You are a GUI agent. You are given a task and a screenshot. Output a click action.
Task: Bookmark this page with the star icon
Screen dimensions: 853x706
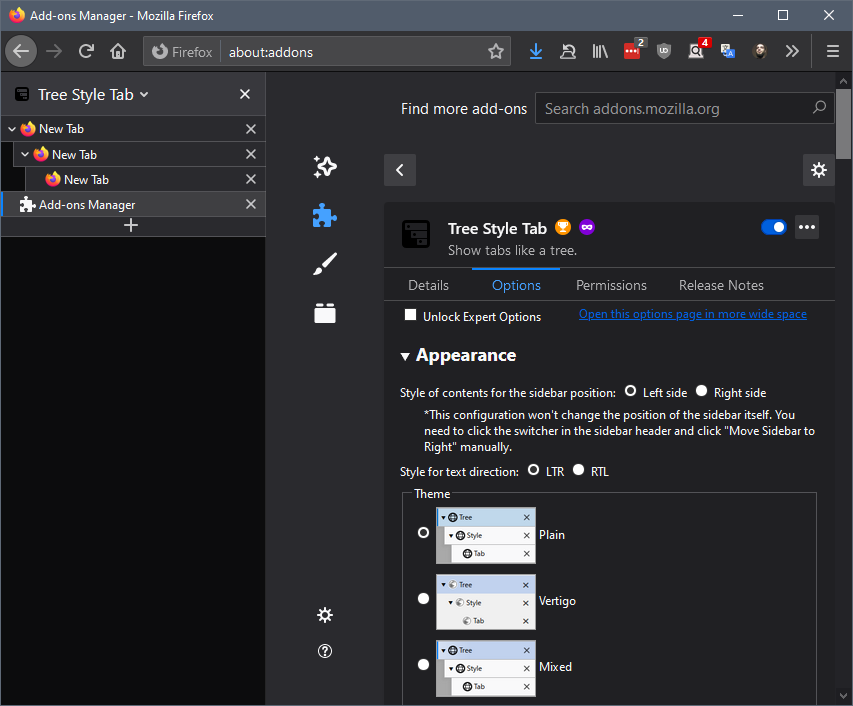click(496, 52)
